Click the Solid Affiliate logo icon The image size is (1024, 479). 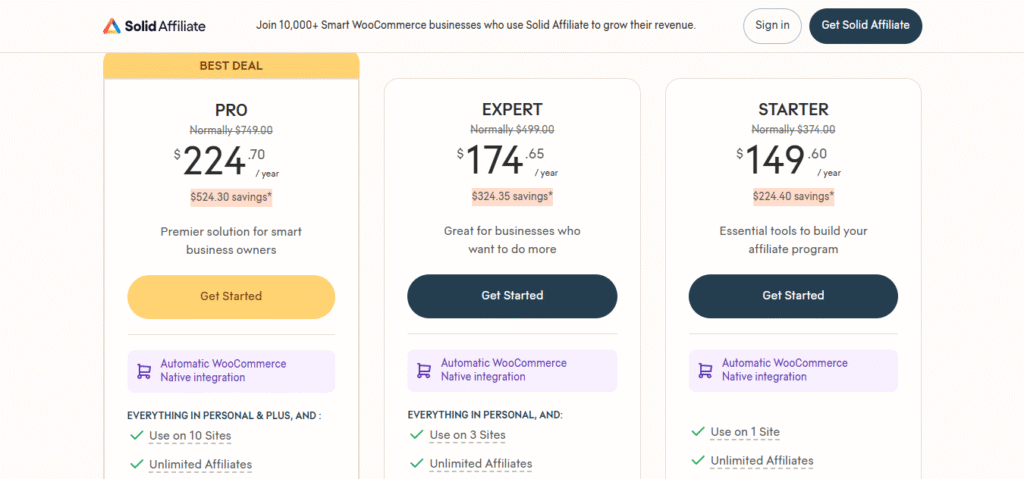112,25
